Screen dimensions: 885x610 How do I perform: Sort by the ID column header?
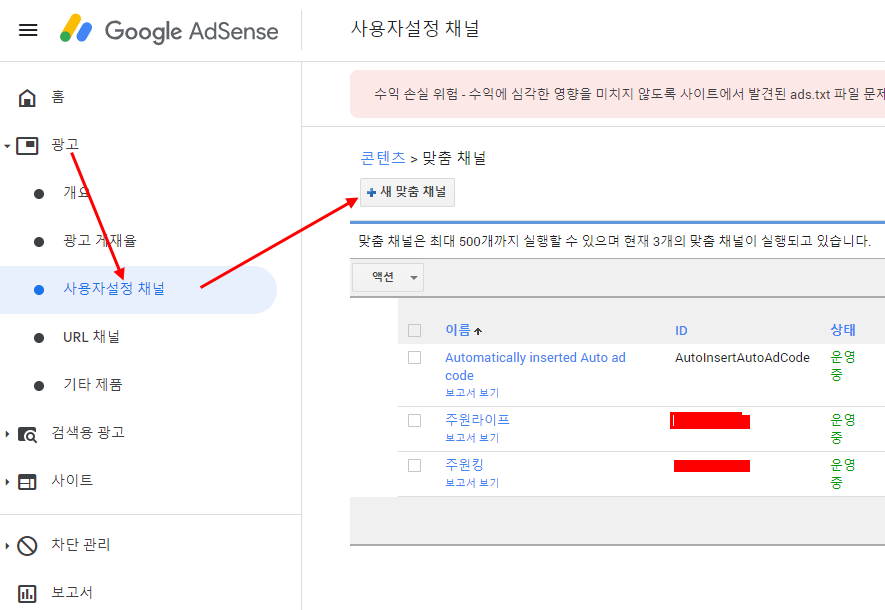681,331
